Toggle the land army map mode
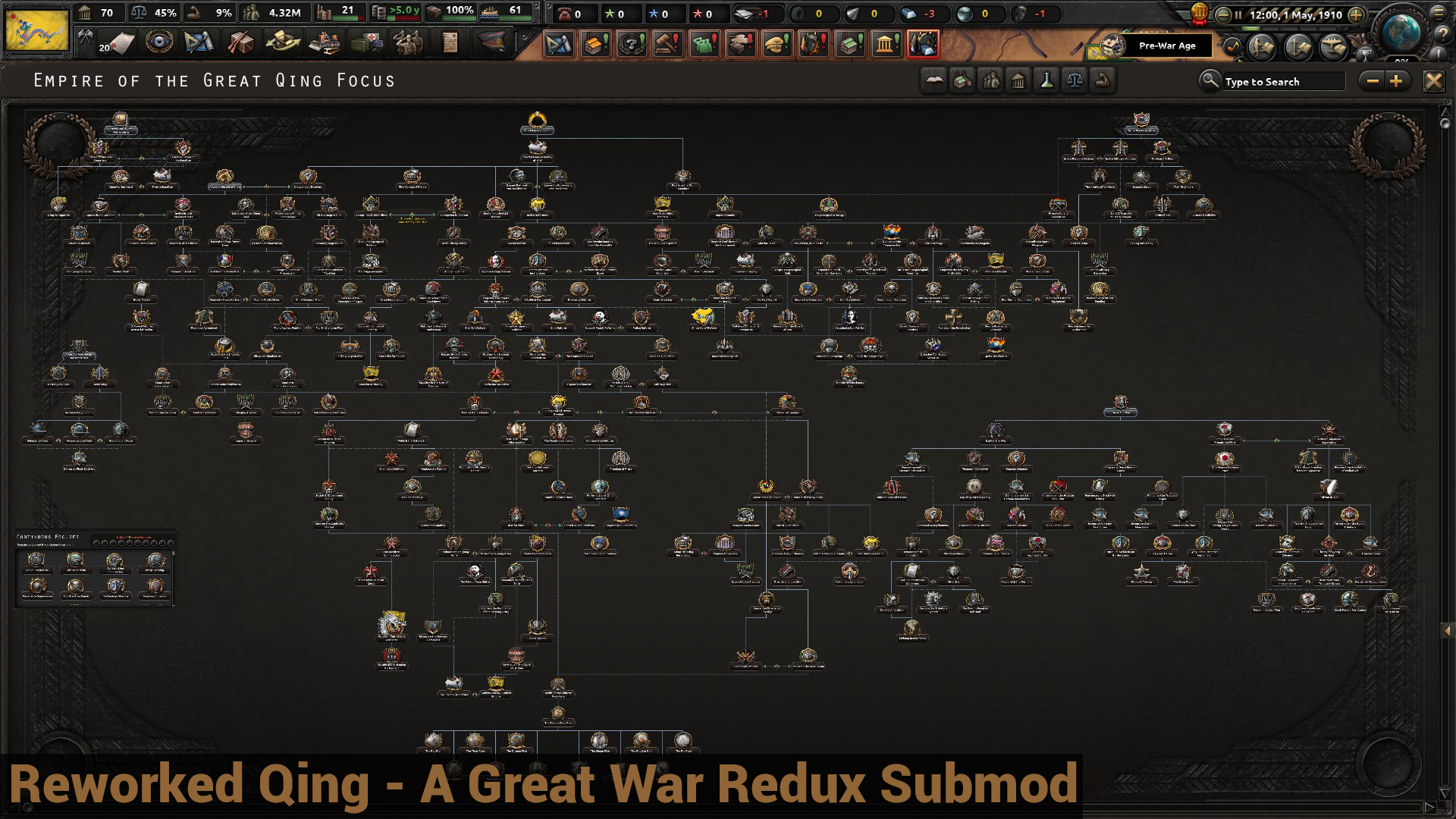Screen dimensions: 1456x819 coord(1262,47)
